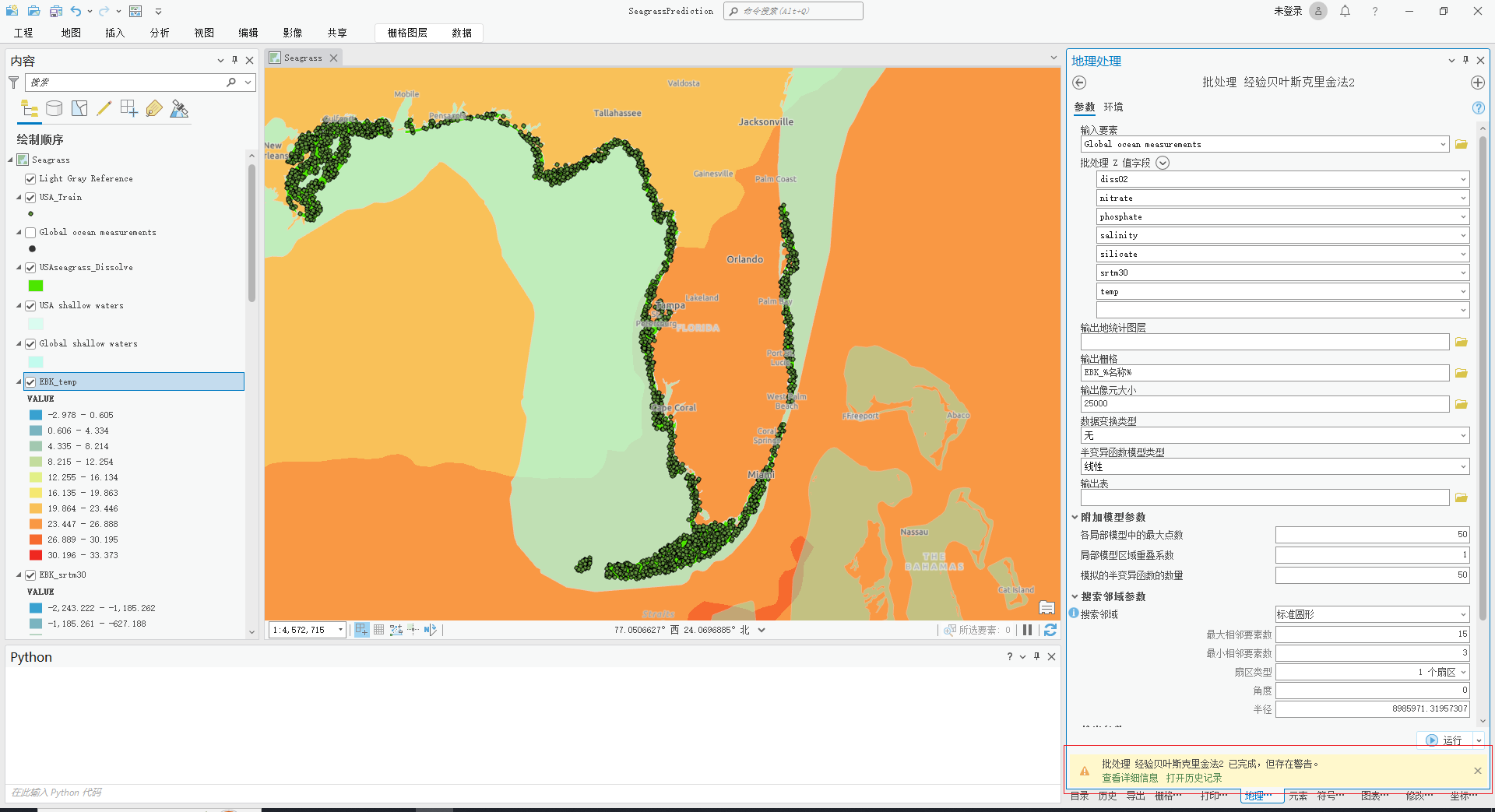Click the pause drawing icon in status bar
1495x812 pixels.
click(1028, 630)
